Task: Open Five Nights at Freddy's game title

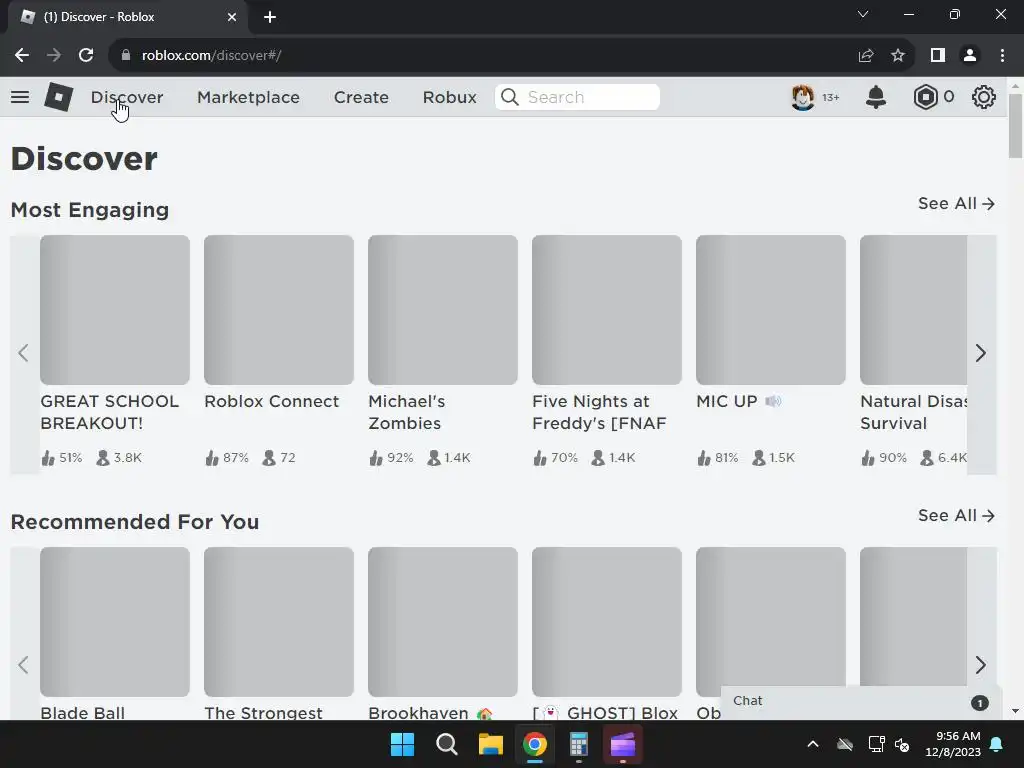Action: pyautogui.click(x=599, y=412)
